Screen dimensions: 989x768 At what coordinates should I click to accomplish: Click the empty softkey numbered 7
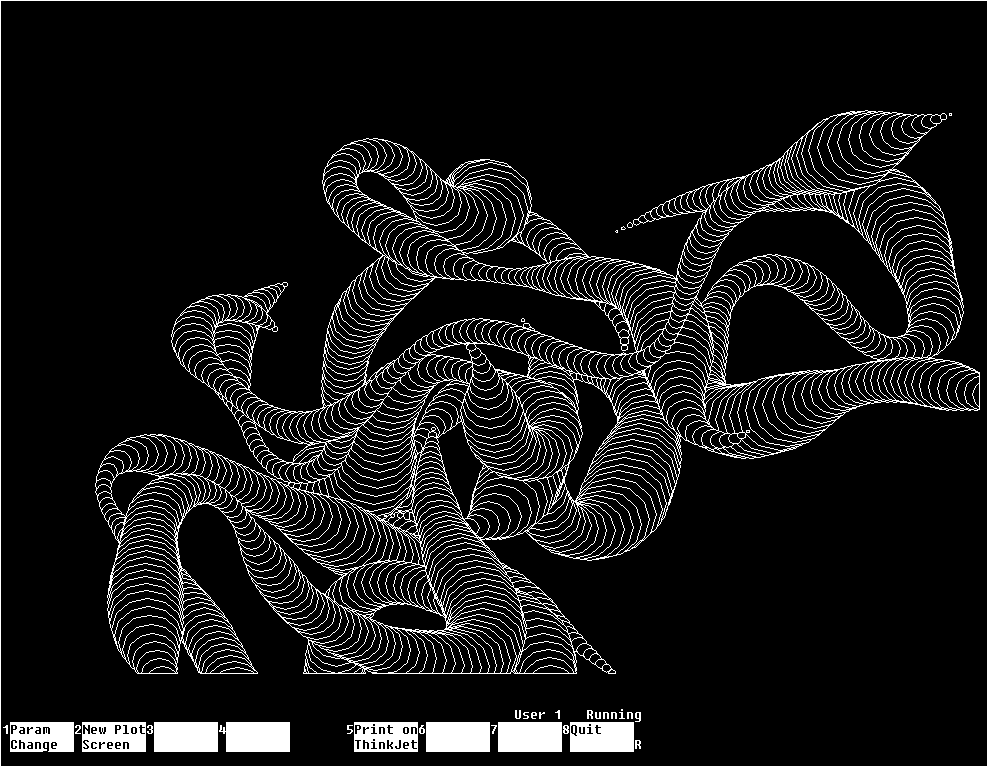coord(530,737)
